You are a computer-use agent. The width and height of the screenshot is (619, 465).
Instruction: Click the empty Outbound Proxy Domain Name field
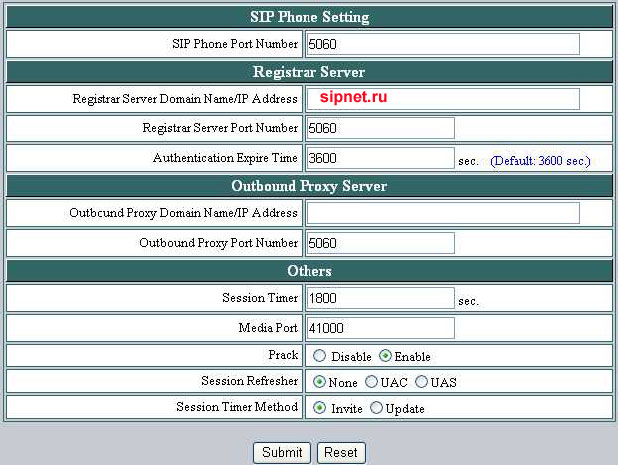[x=442, y=213]
